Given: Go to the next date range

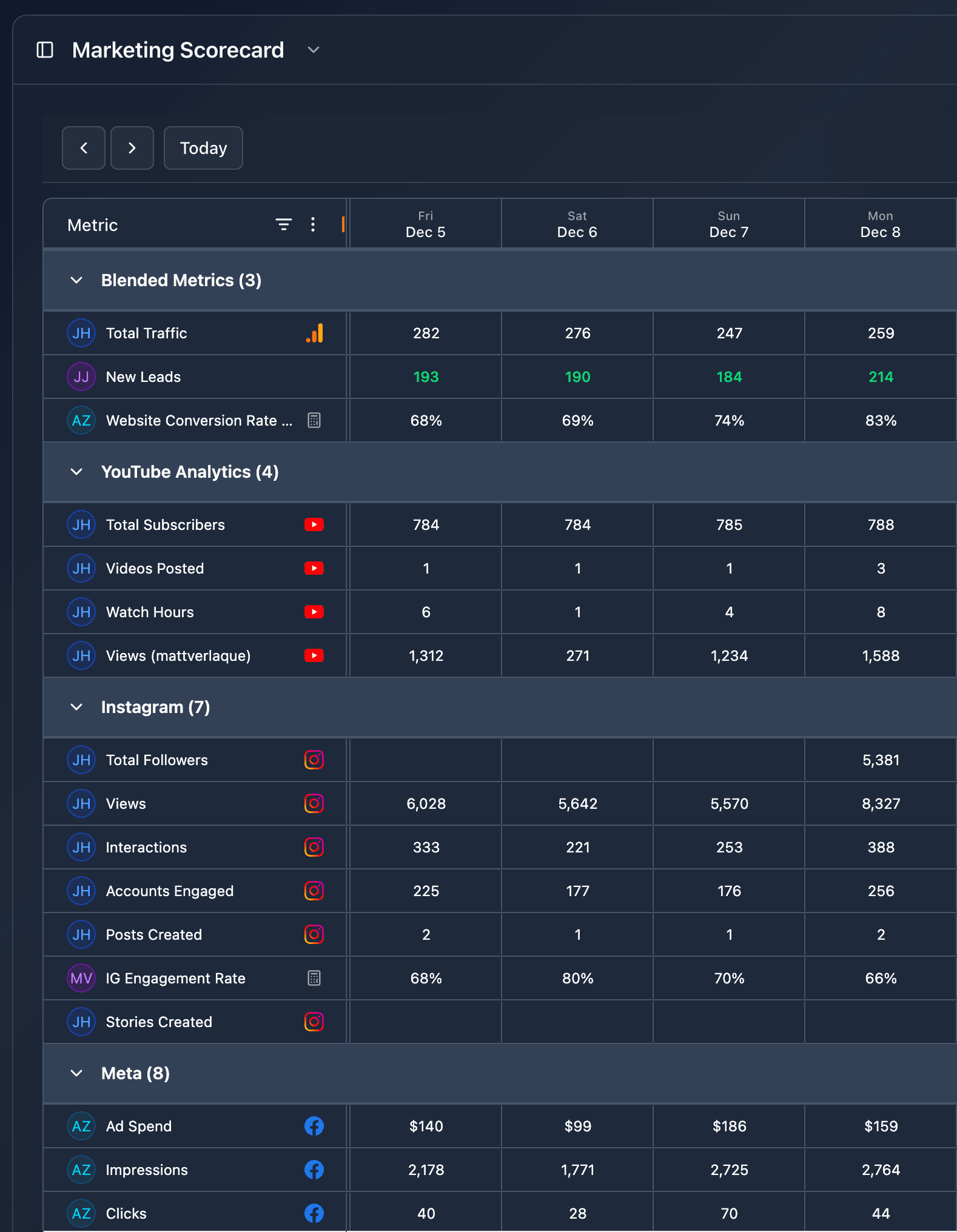Looking at the screenshot, I should 132,148.
